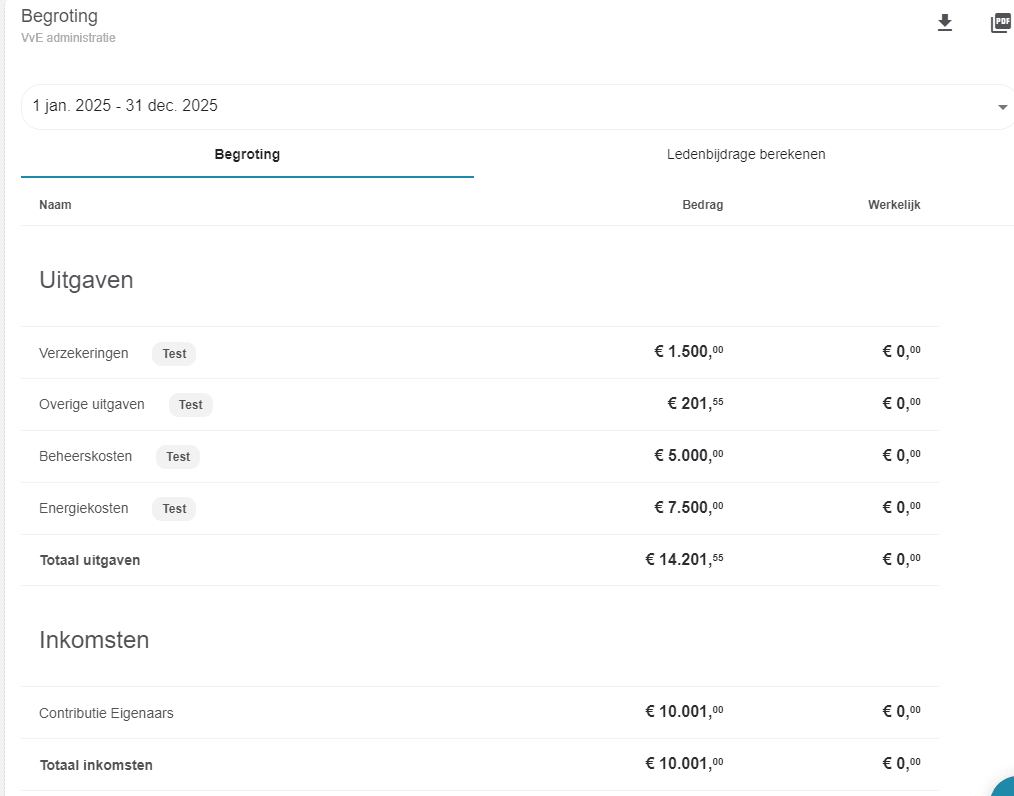
Task: Click the Bedrag column header
Action: click(702, 205)
